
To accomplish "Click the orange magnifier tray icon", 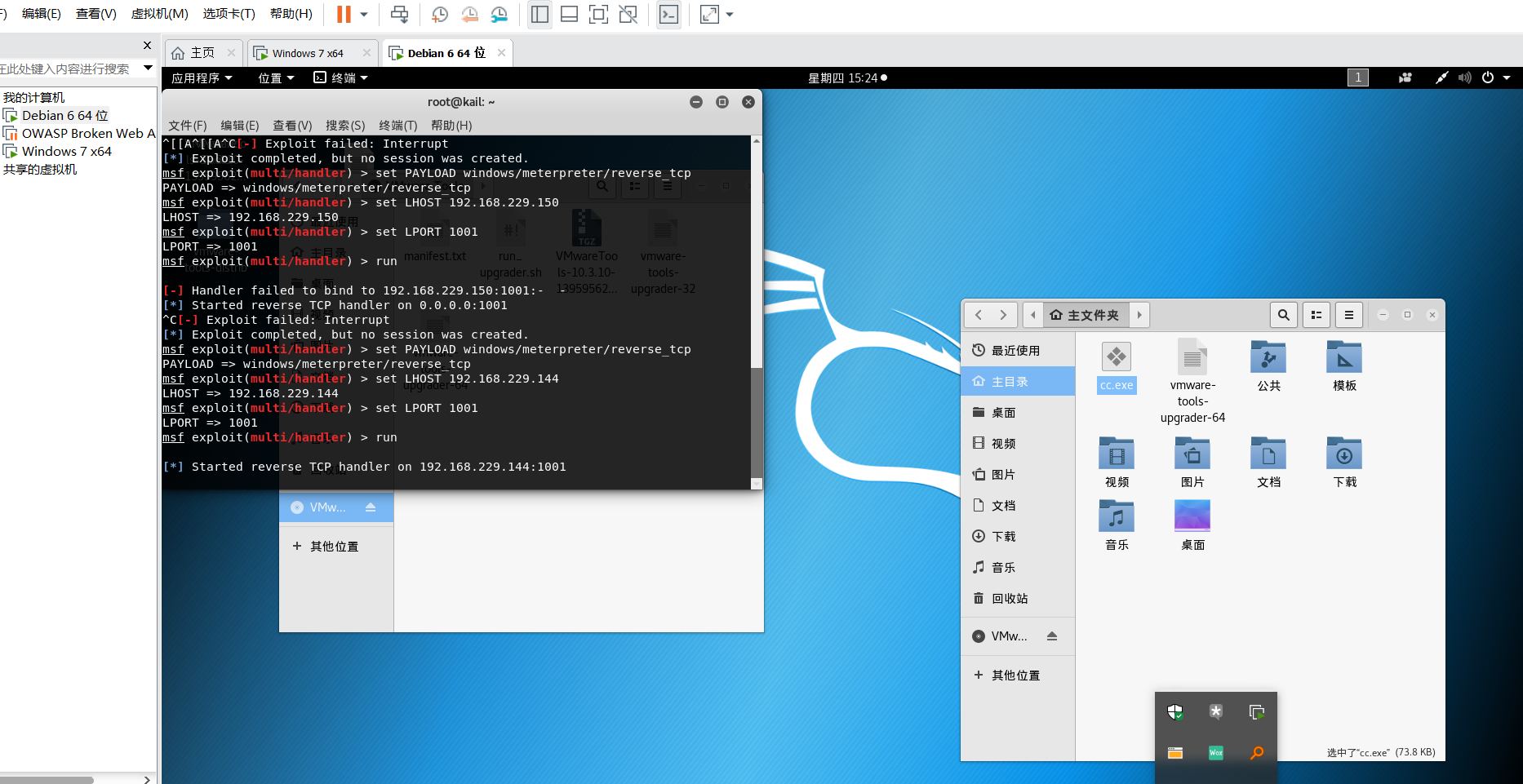I will coord(1257,753).
